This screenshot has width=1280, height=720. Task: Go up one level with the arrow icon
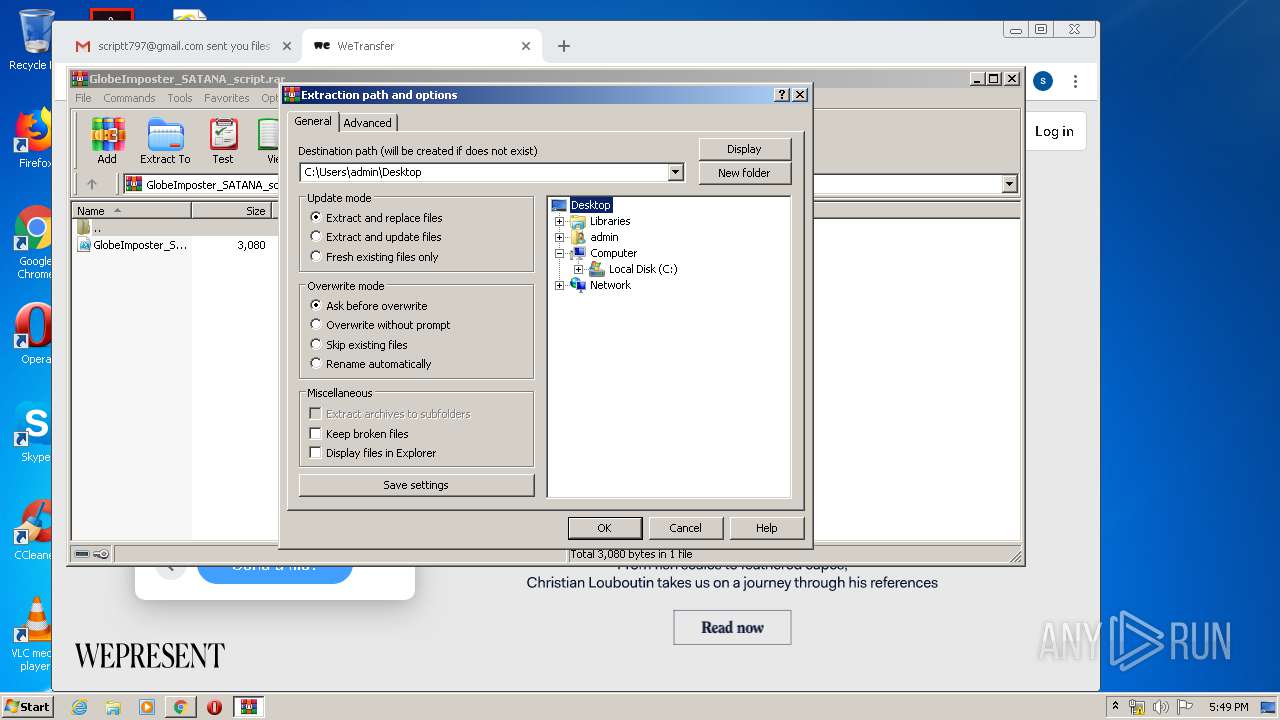[x=92, y=184]
